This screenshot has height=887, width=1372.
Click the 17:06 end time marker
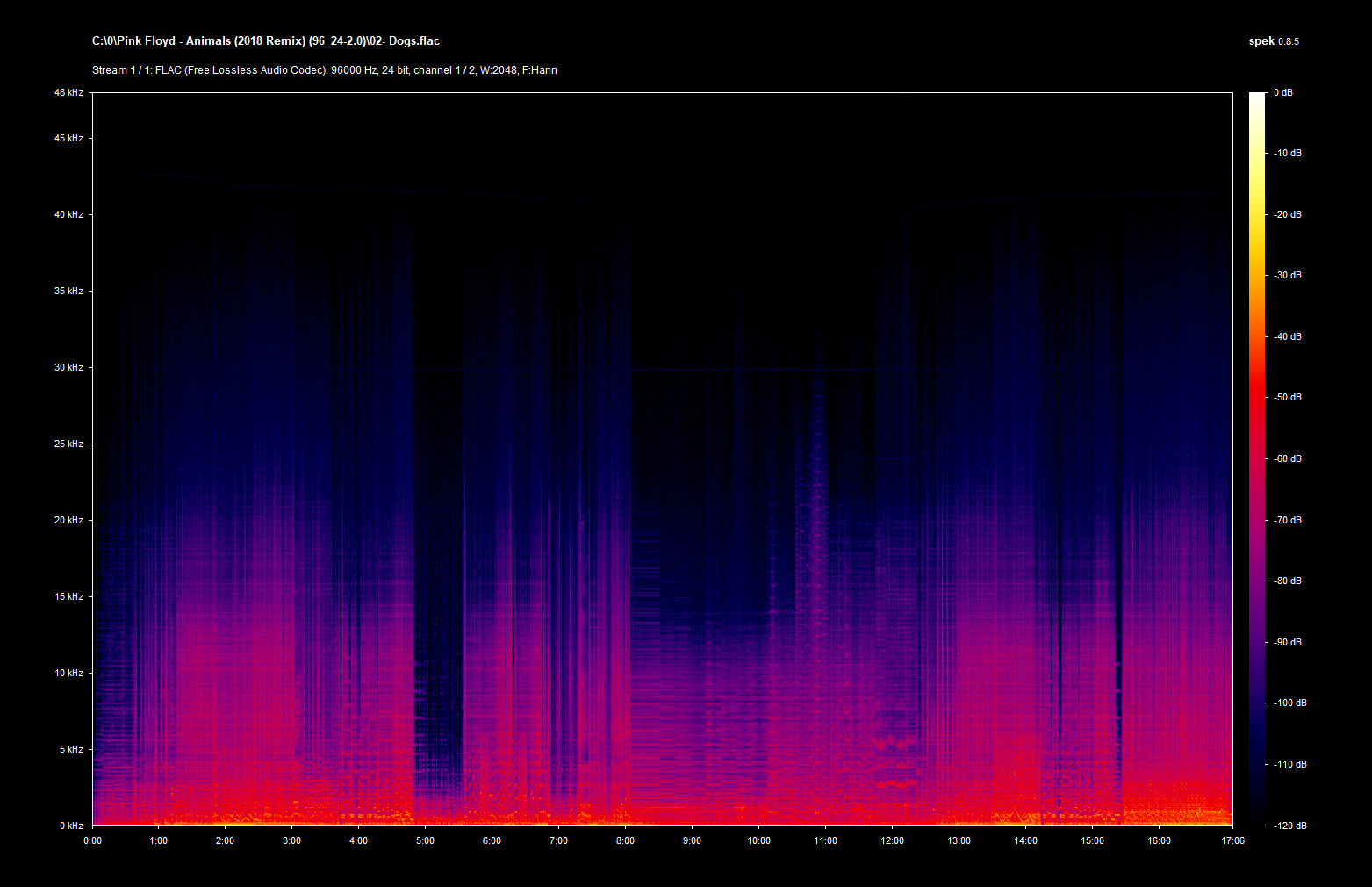coord(1232,840)
